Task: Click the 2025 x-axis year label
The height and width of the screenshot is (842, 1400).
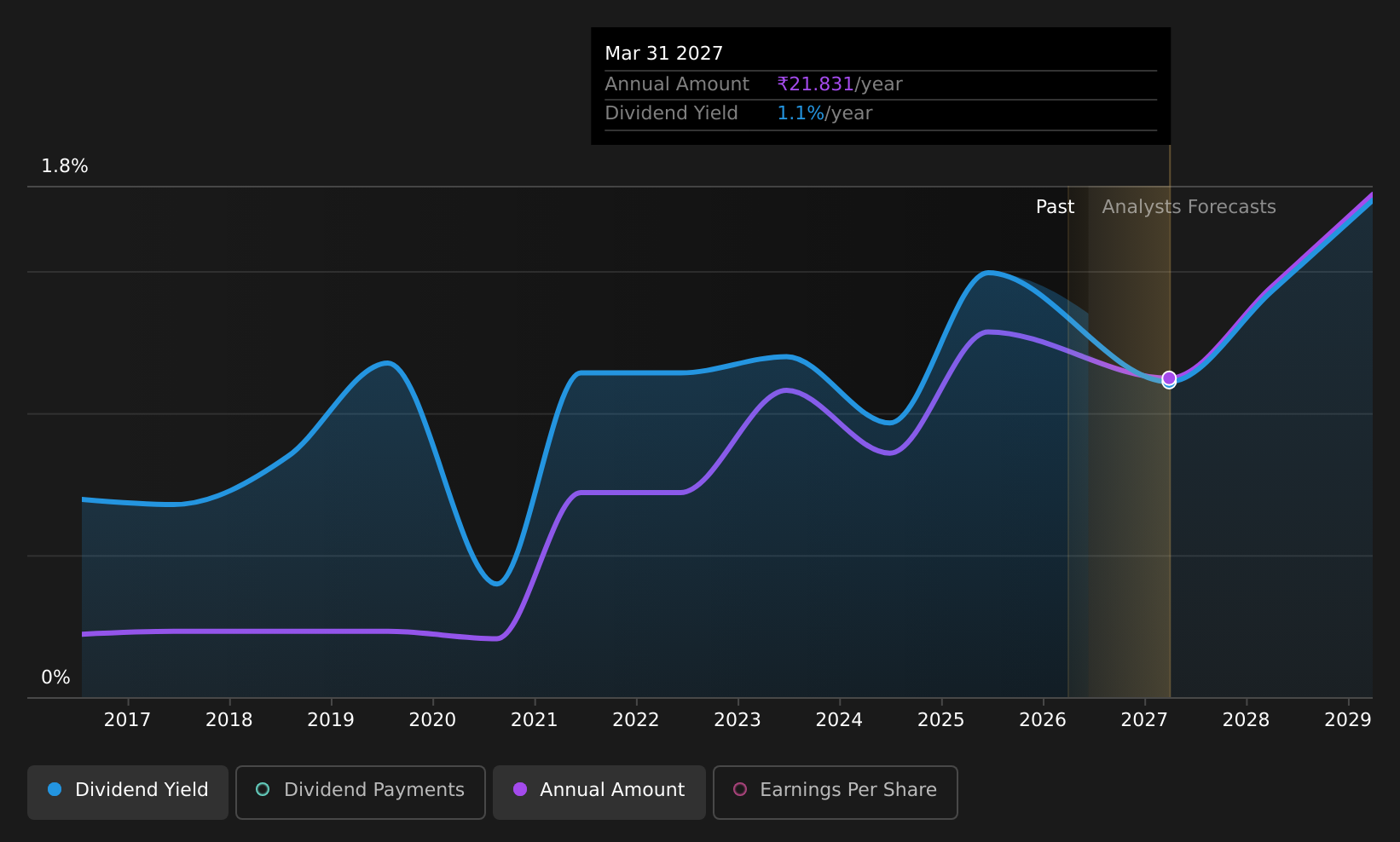Action: [941, 720]
